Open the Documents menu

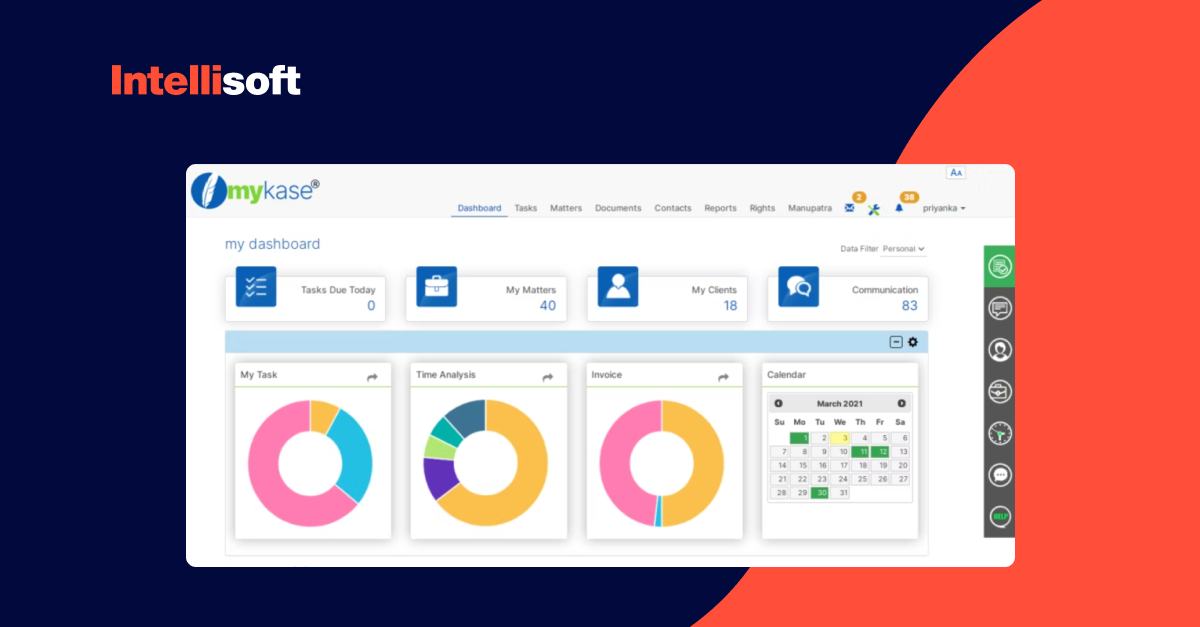tap(618, 208)
